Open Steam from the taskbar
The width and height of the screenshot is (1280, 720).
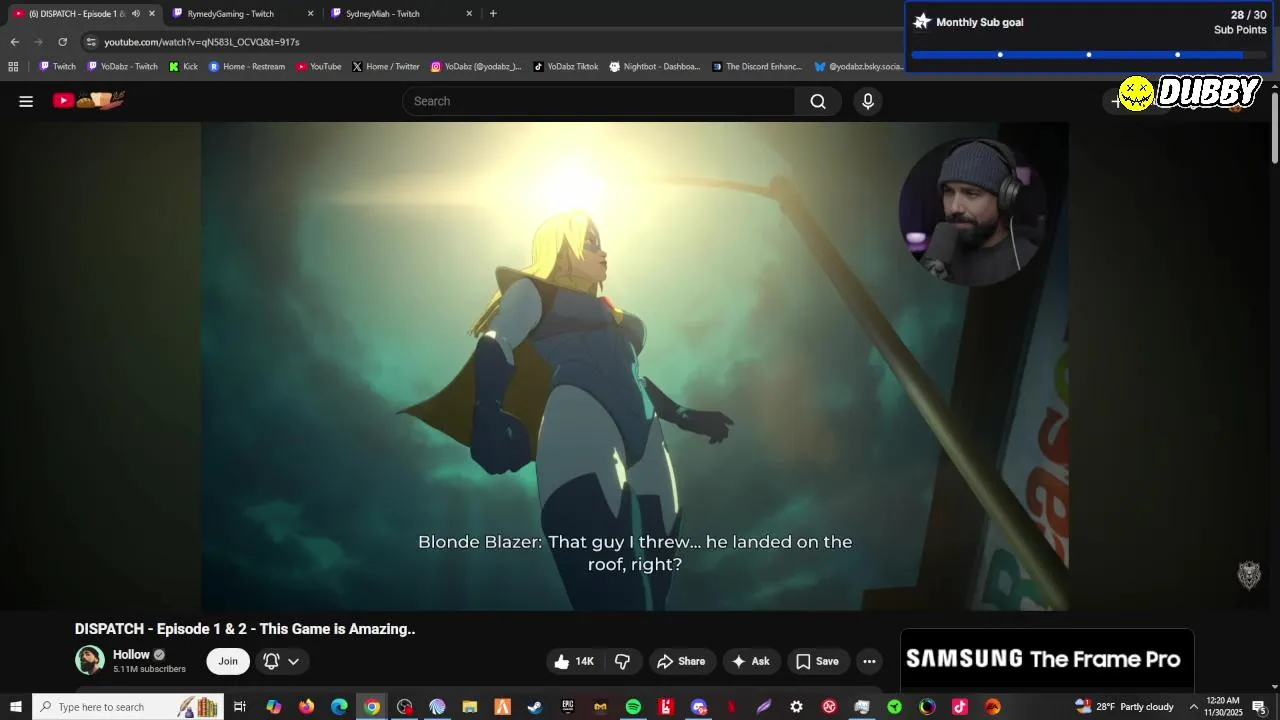click(535, 707)
